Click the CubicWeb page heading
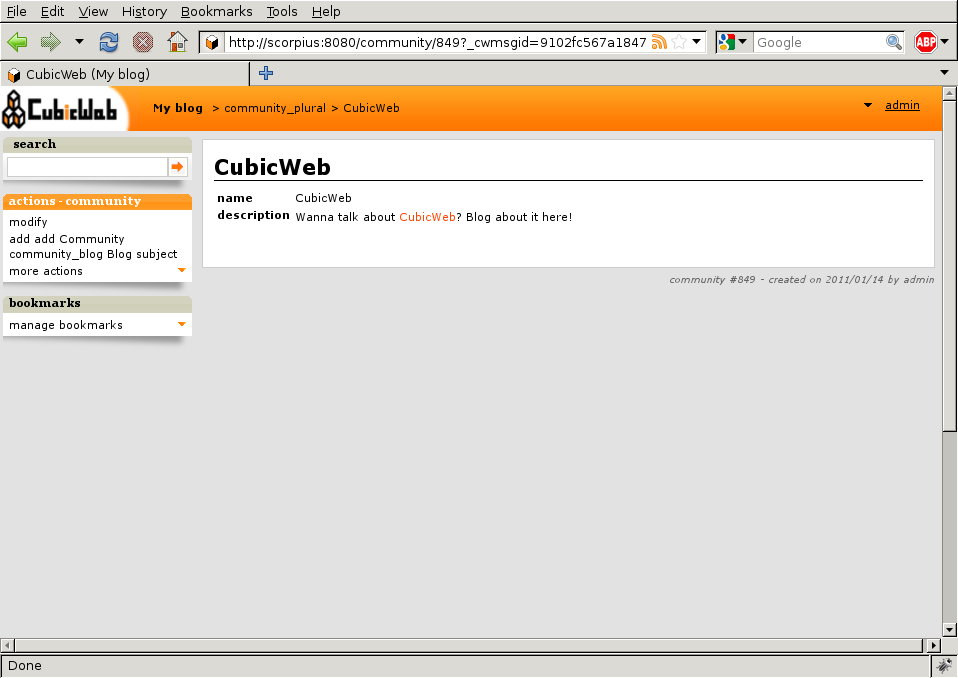The image size is (958, 678). coord(272,167)
